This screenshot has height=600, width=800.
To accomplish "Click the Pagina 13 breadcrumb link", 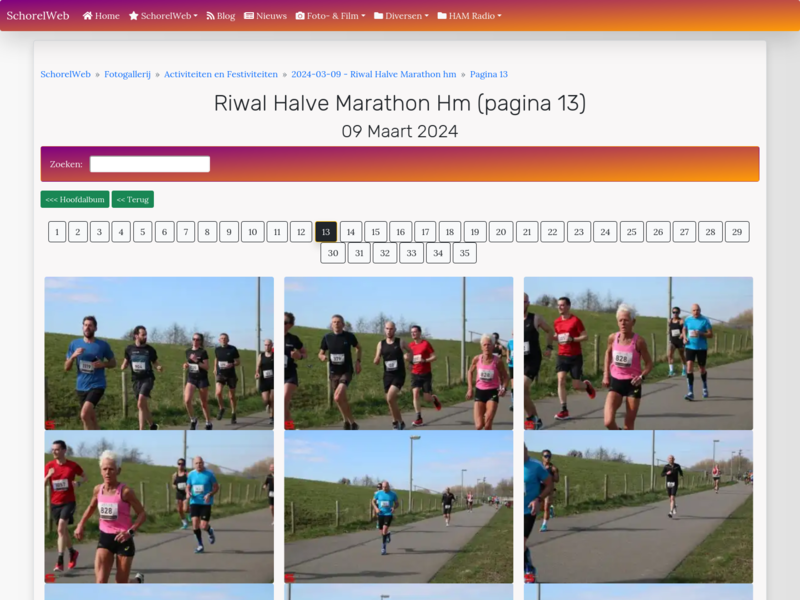I will point(489,74).
